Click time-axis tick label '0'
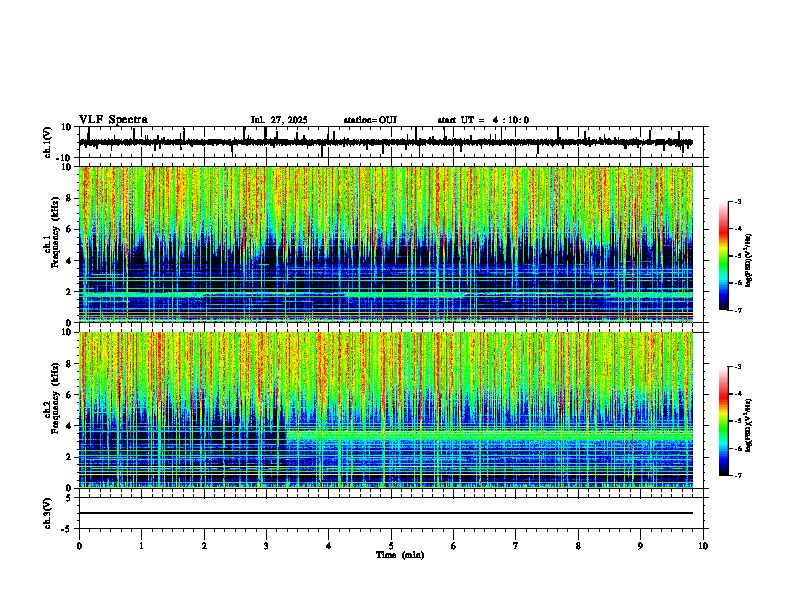 click(79, 546)
